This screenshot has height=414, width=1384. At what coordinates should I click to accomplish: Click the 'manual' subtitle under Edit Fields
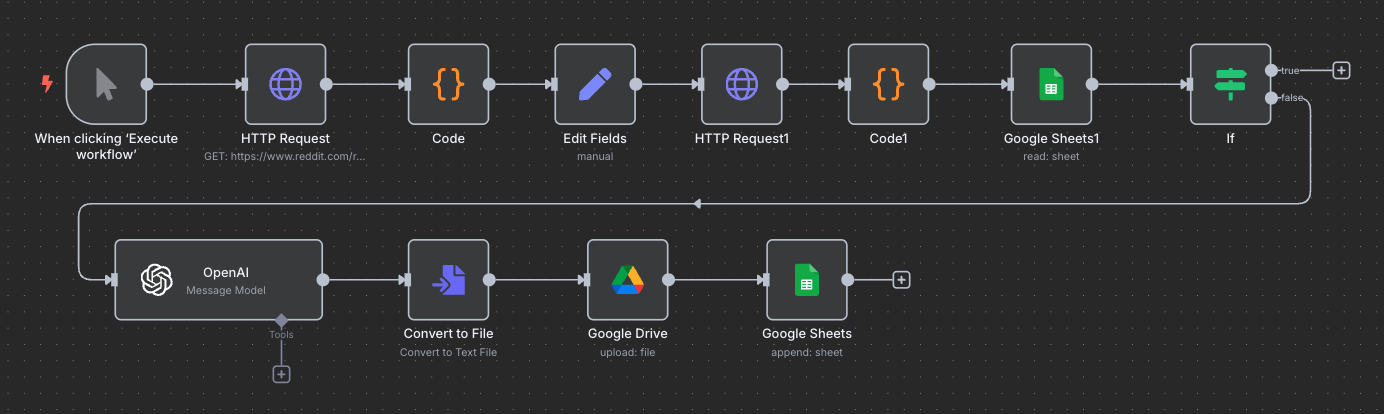(x=595, y=157)
